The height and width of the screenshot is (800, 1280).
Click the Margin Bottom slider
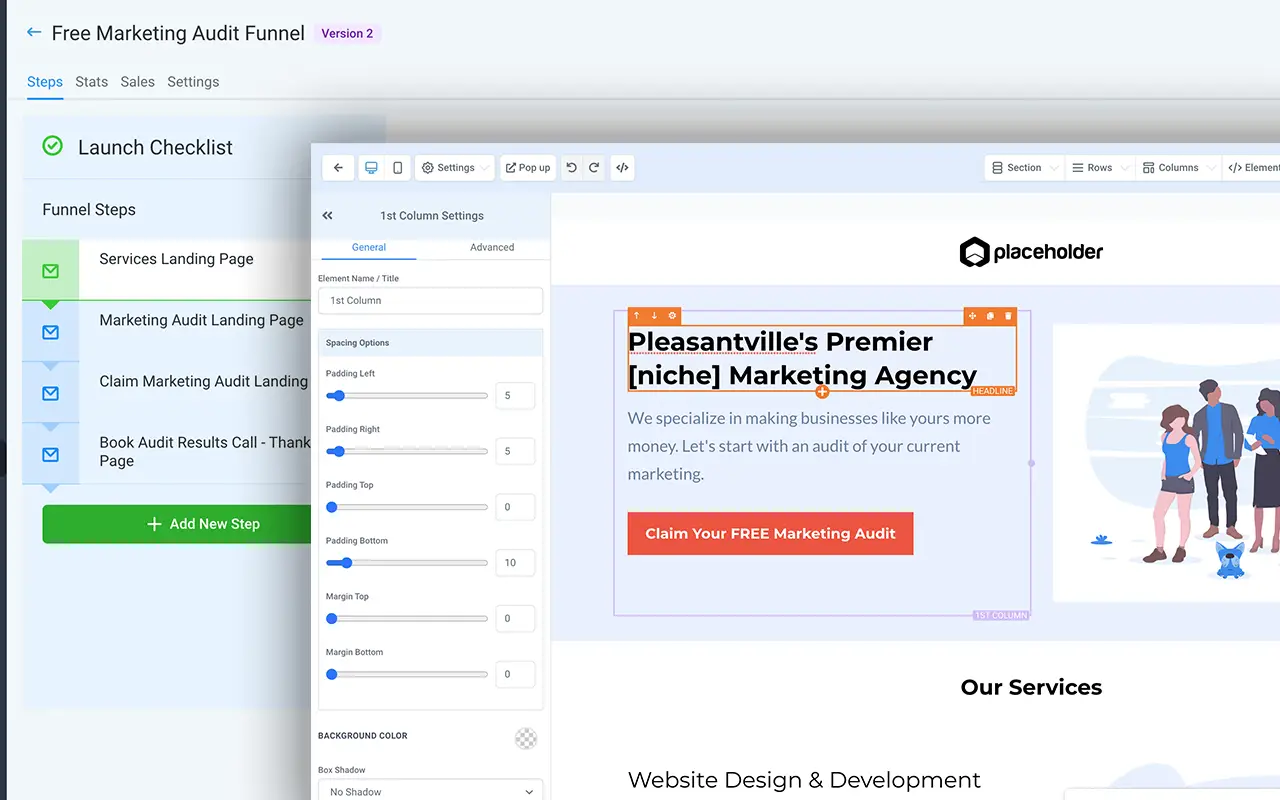click(407, 674)
